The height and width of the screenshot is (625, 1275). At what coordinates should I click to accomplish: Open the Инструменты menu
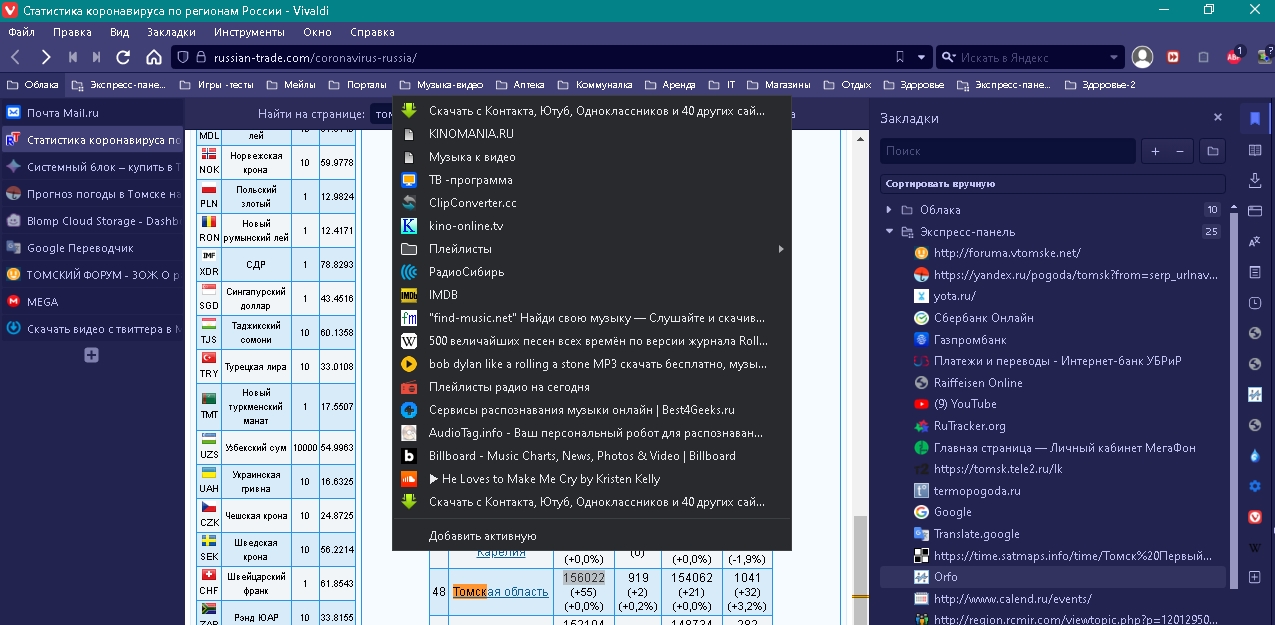tap(249, 32)
